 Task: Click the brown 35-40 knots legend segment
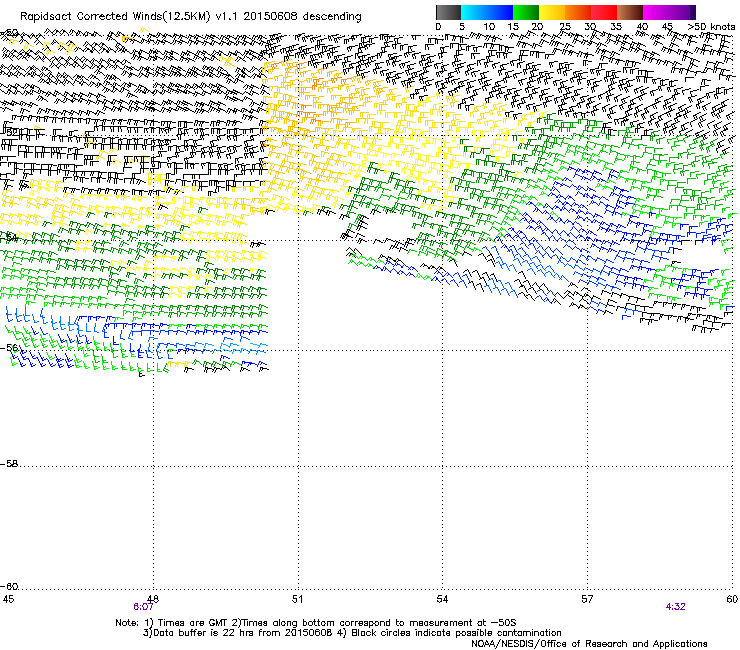(x=630, y=12)
